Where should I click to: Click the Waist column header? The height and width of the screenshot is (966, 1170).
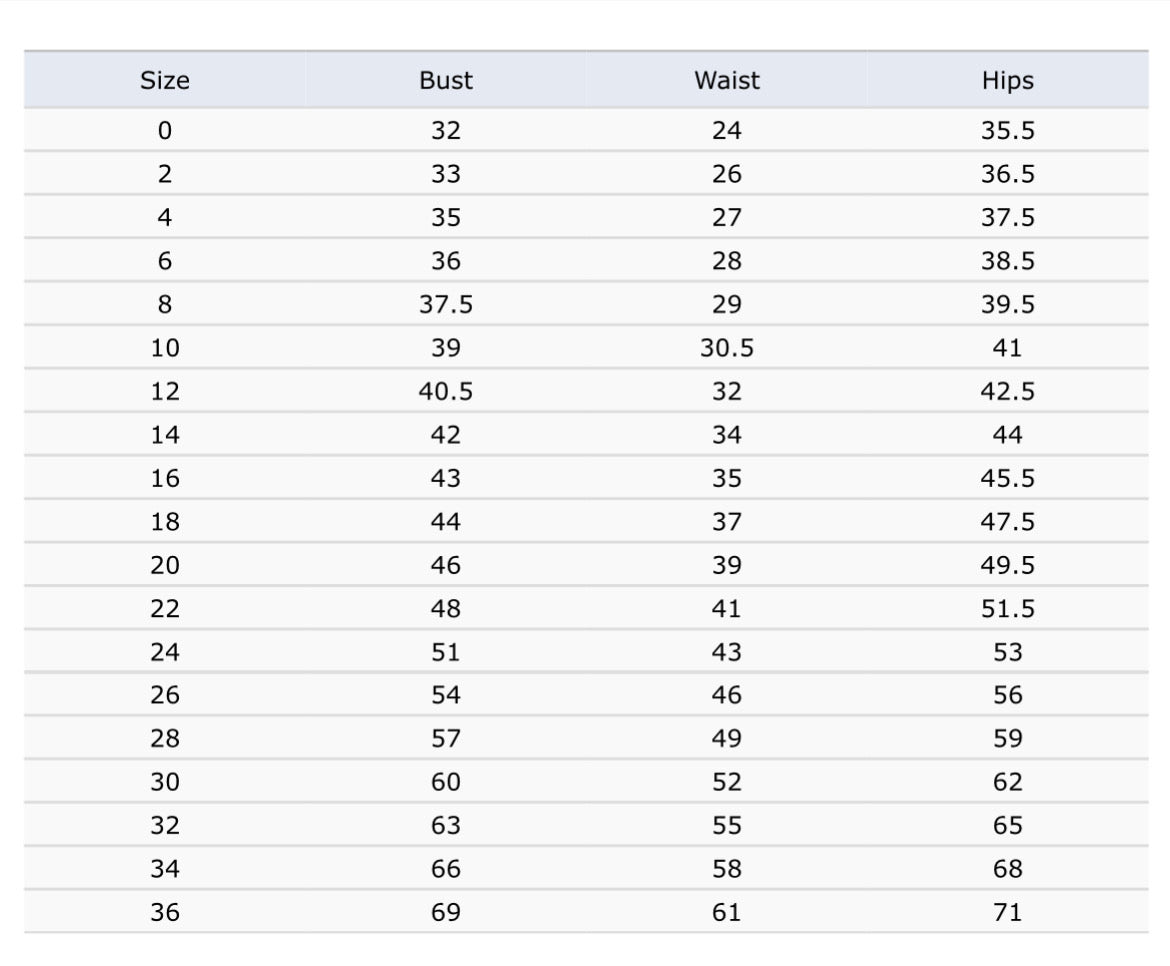[727, 81]
